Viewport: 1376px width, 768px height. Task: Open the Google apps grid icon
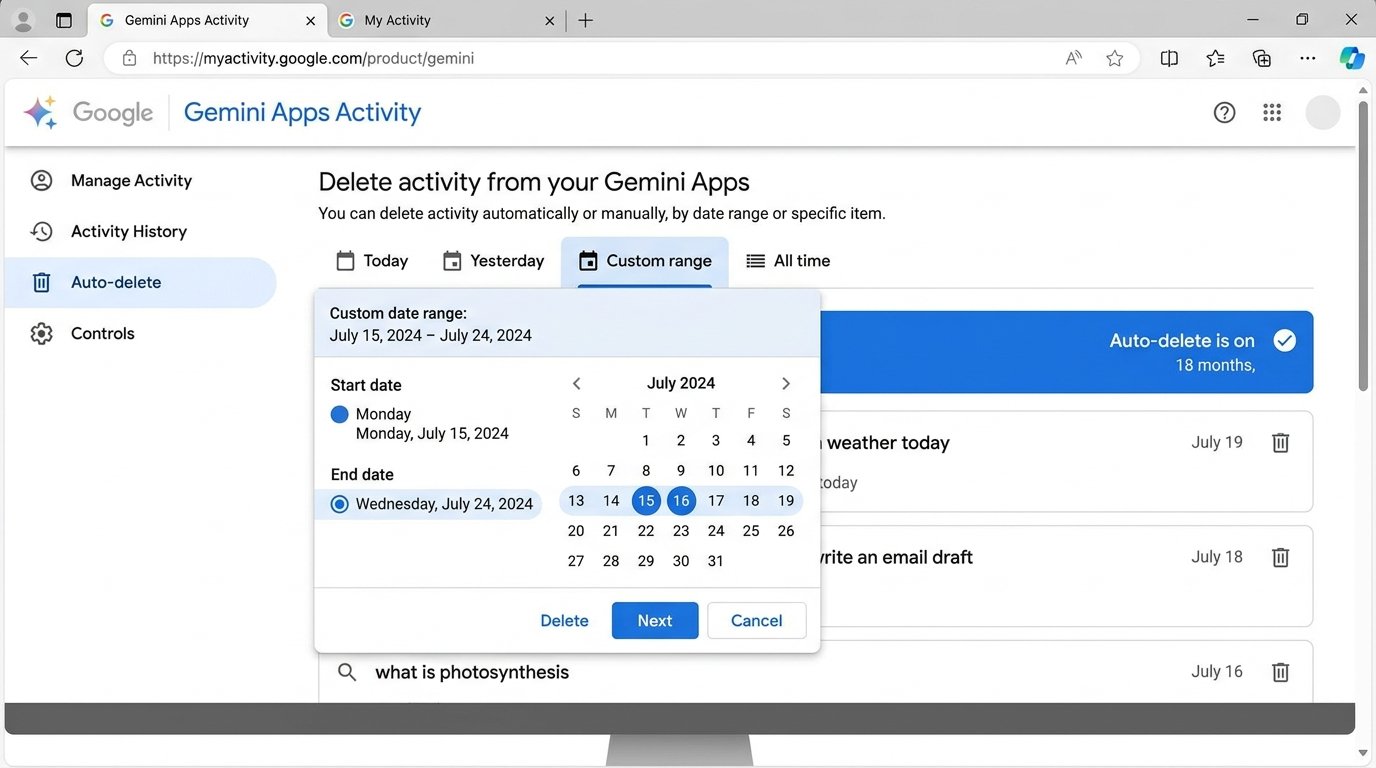pos(1272,112)
